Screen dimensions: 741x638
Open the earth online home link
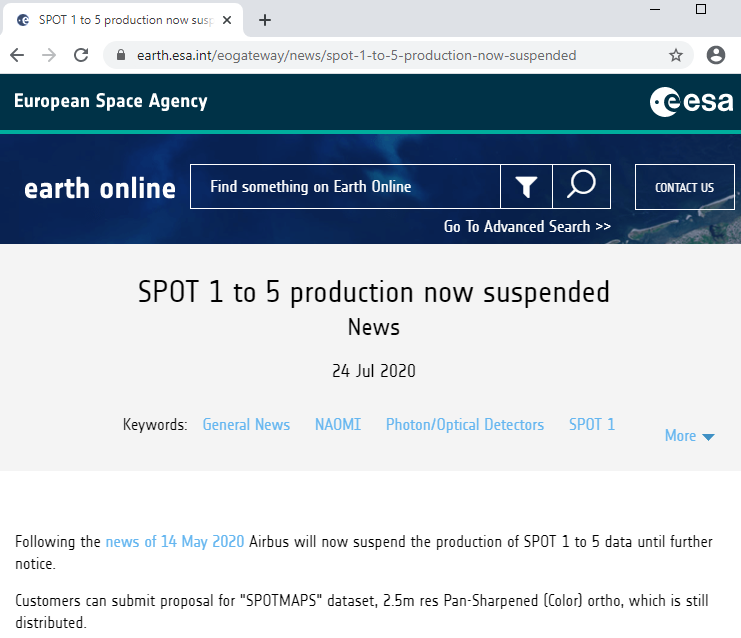click(x=100, y=188)
